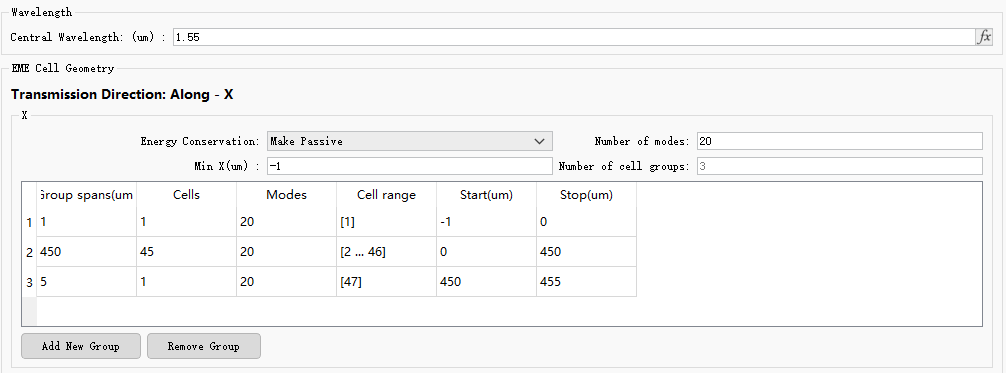Click the Remove Group button
Viewport: 1006px width, 373px height.
pos(203,346)
